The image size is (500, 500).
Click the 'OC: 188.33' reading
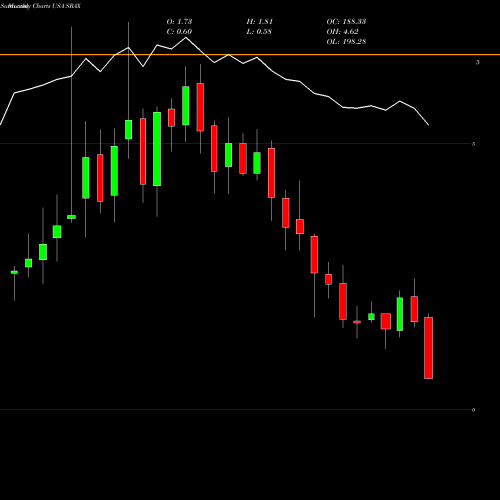coord(346,22)
